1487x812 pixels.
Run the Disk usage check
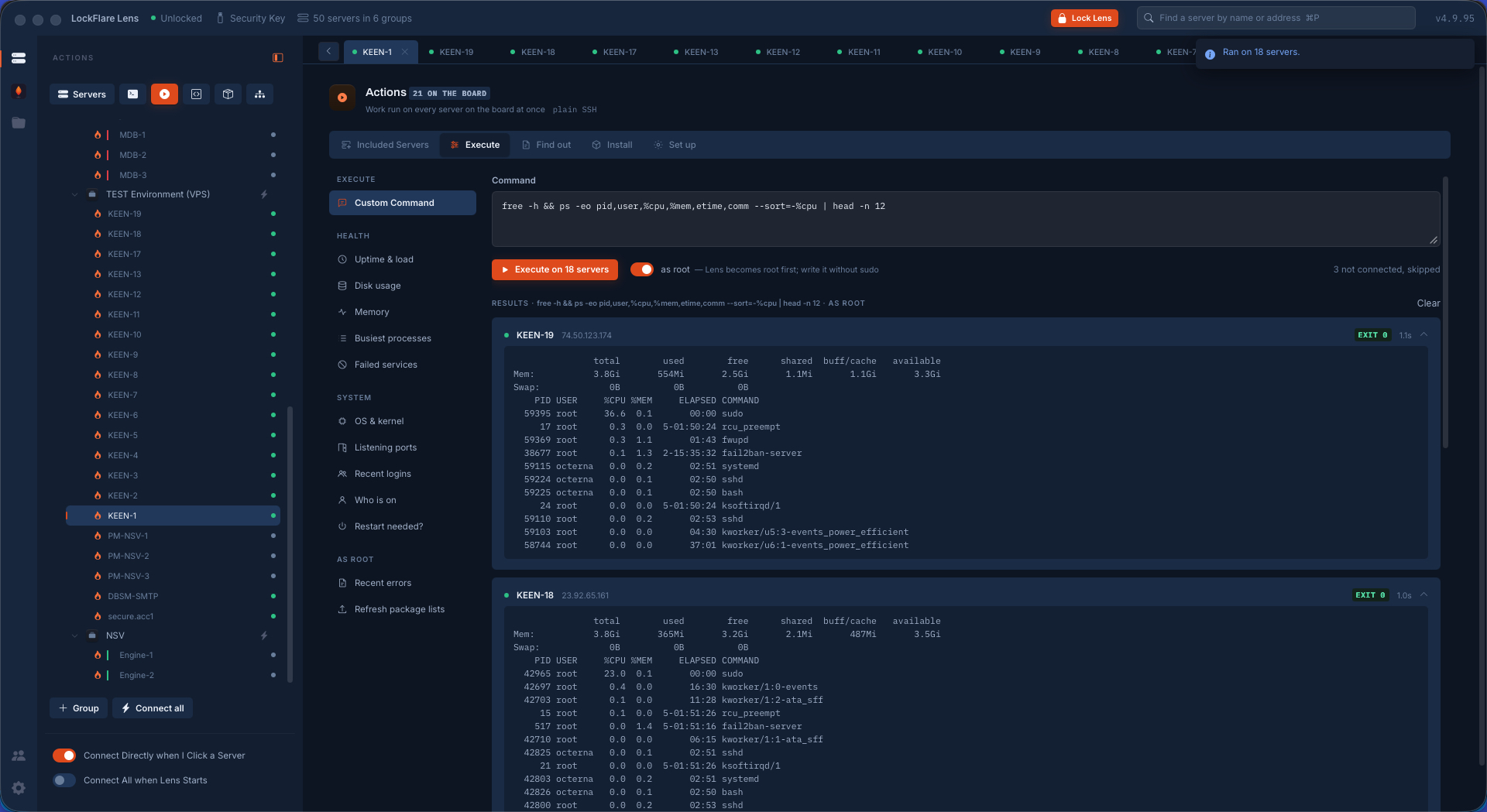click(403, 286)
